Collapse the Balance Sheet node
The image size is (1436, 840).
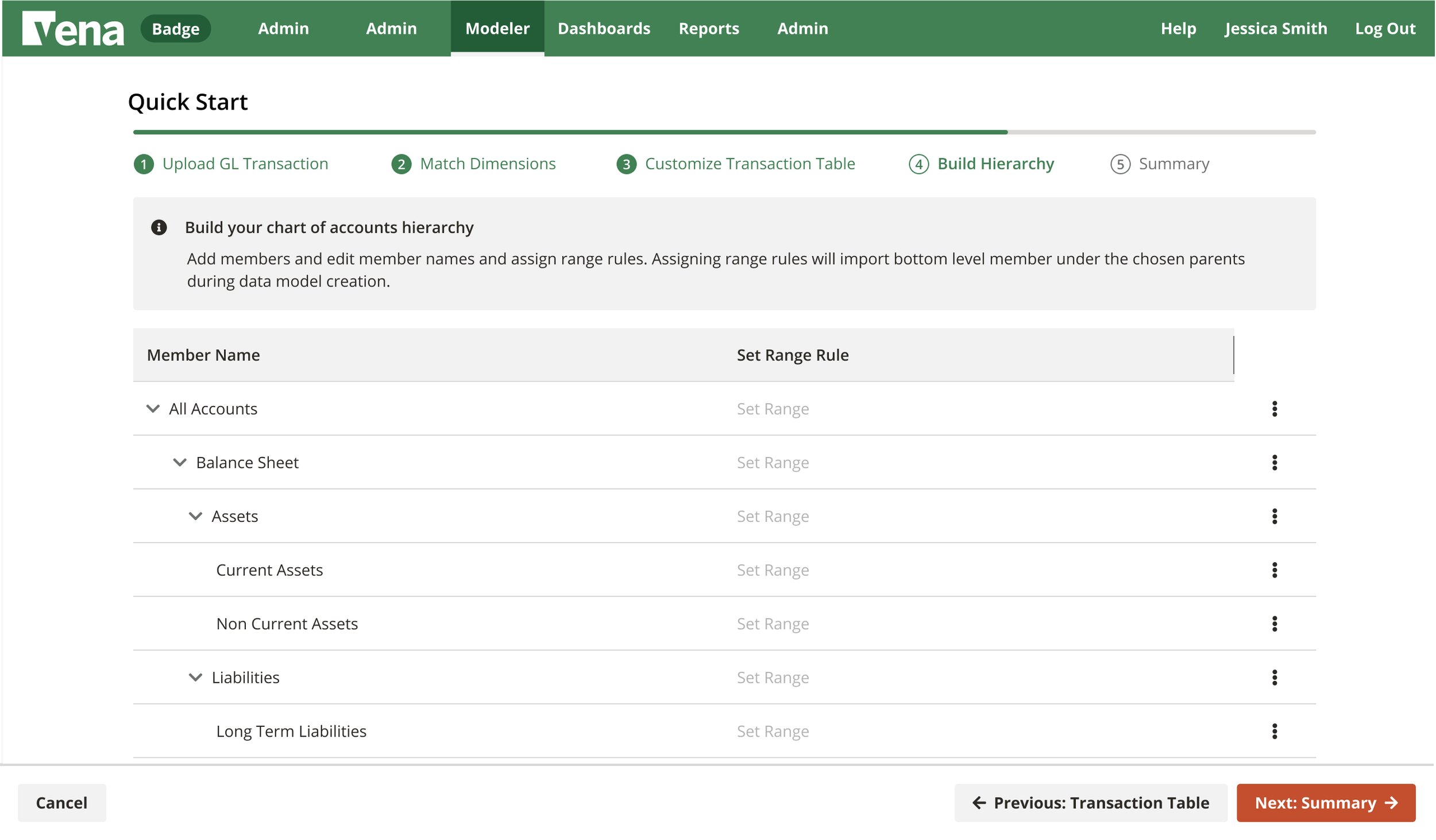coord(180,462)
